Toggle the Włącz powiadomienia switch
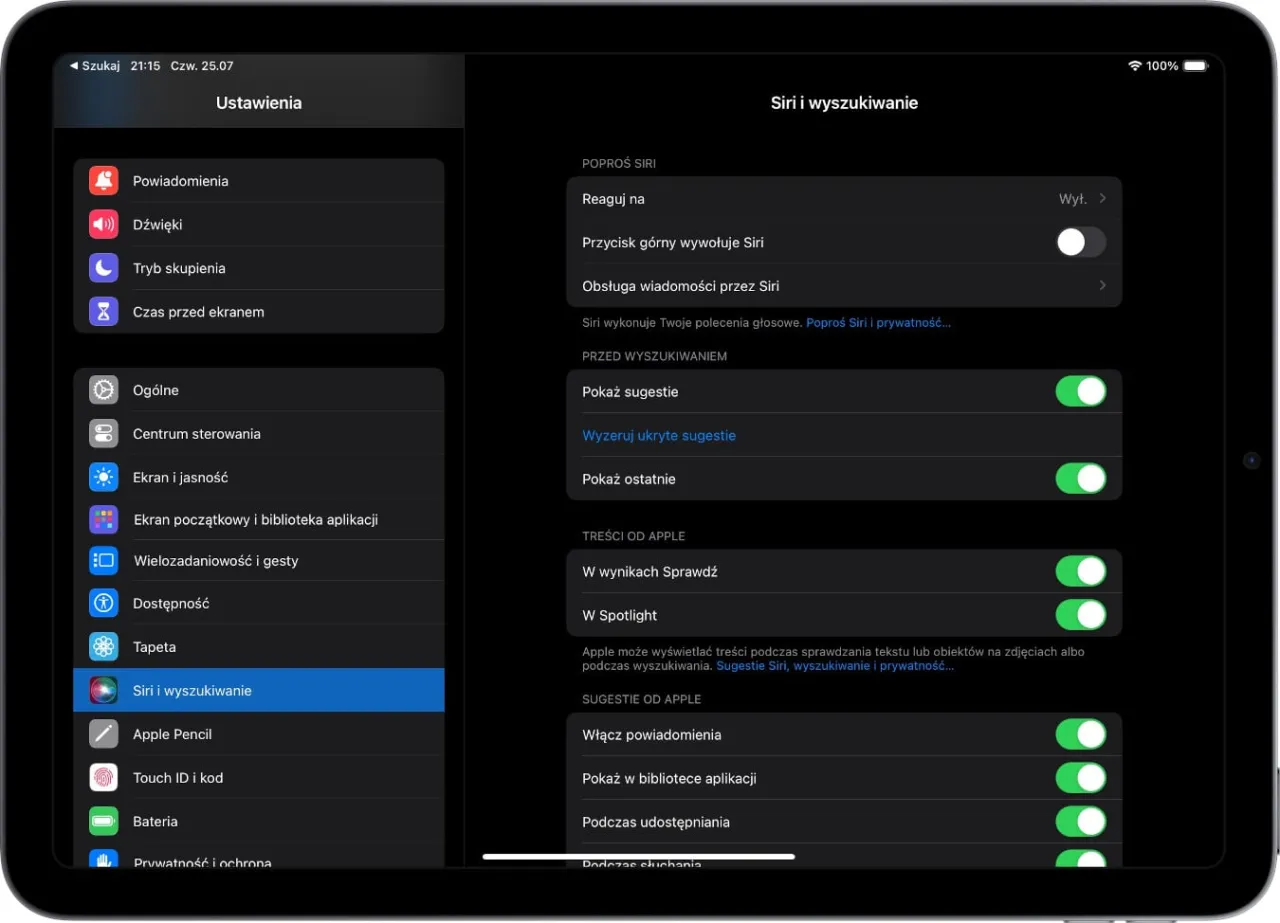The height and width of the screenshot is (923, 1280). pyautogui.click(x=1080, y=735)
